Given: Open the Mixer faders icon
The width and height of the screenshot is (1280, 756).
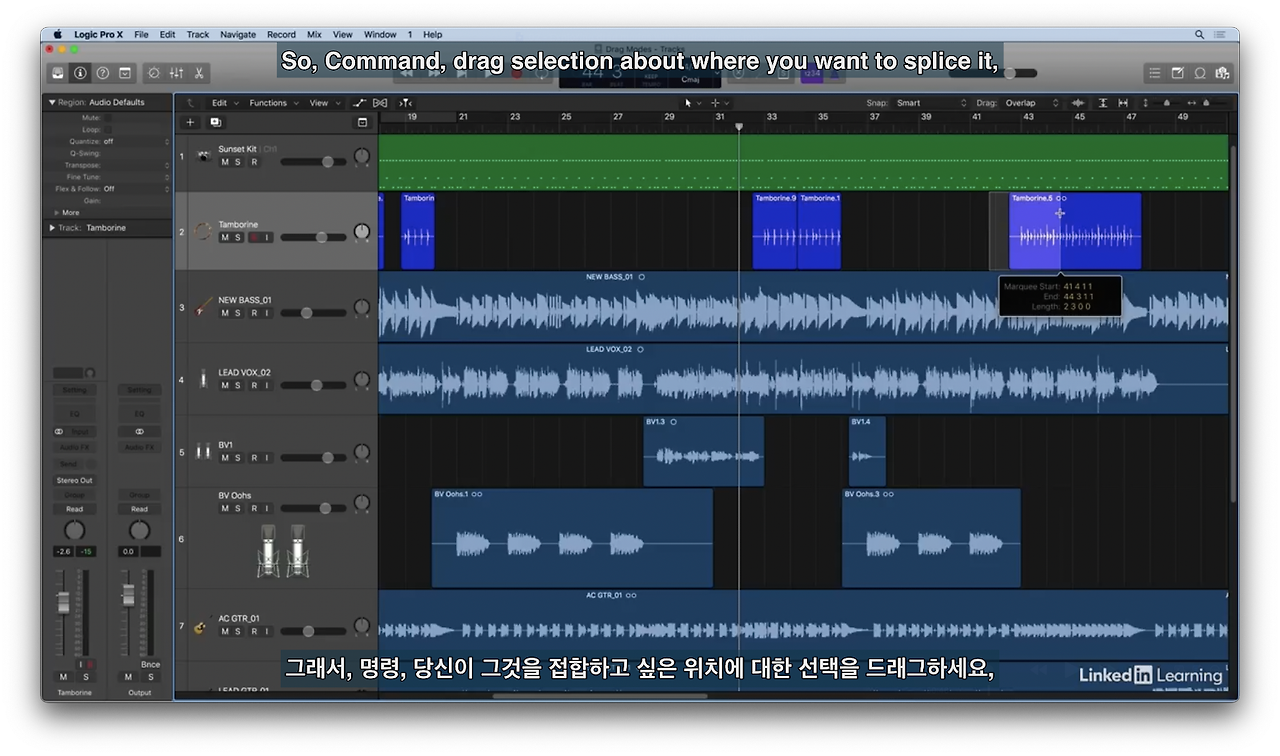Looking at the screenshot, I should pos(177,73).
